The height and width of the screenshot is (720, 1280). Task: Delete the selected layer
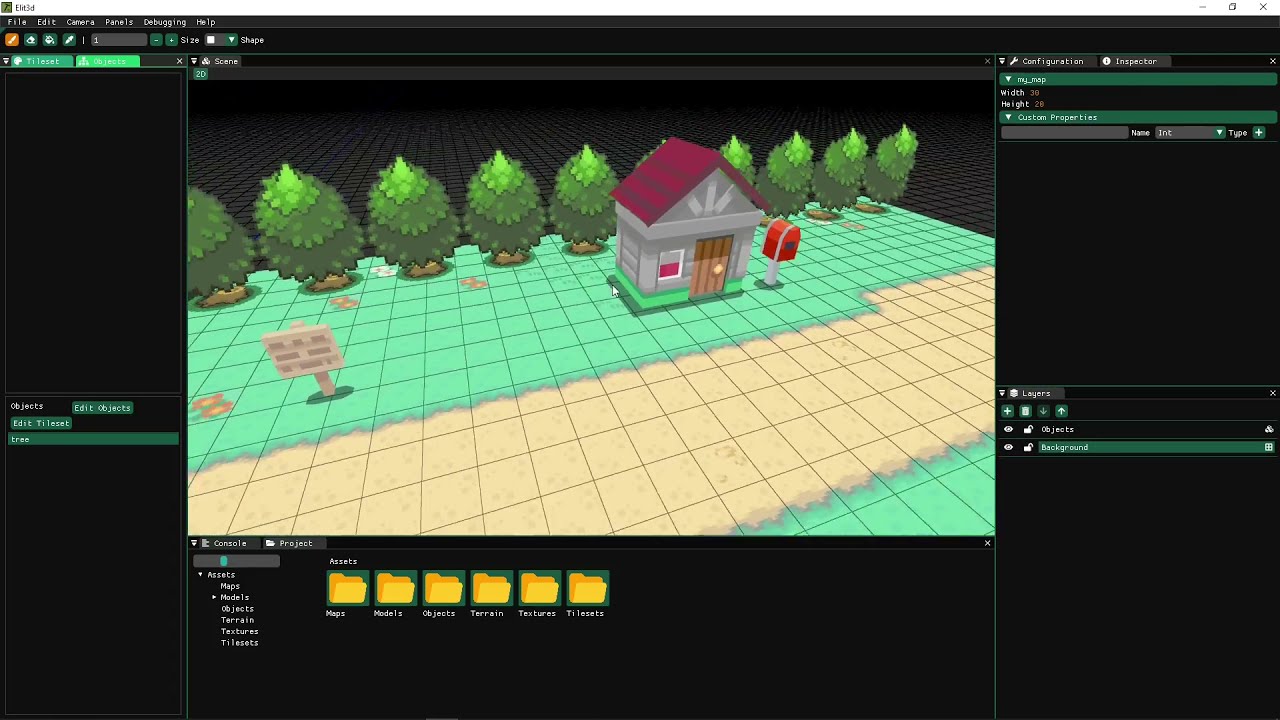point(1026,411)
